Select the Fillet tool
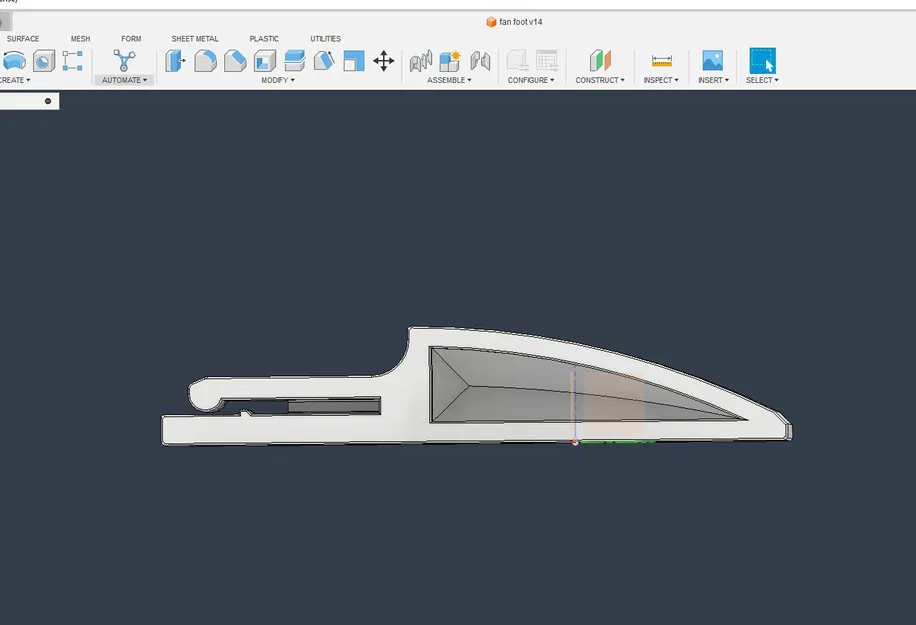The image size is (916, 625). (205, 61)
